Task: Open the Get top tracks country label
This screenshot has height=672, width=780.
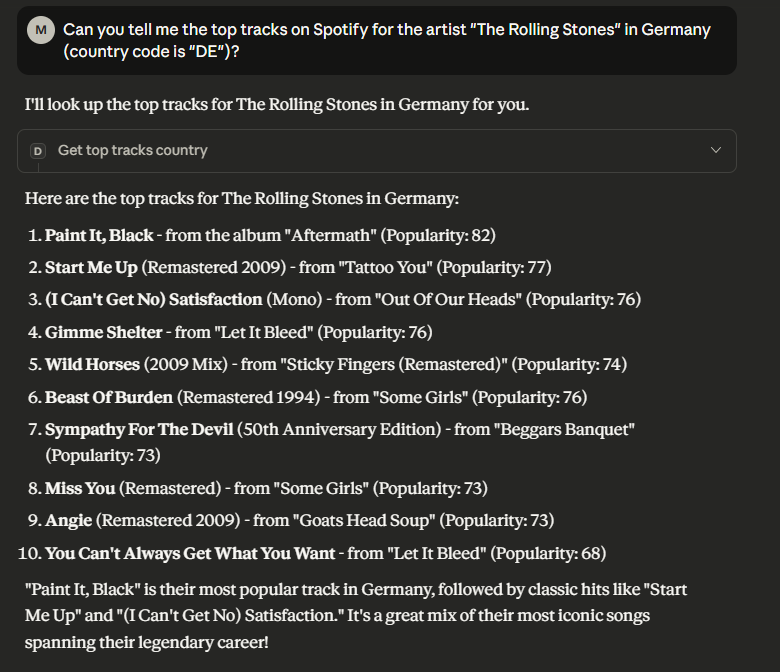Action: click(132, 151)
